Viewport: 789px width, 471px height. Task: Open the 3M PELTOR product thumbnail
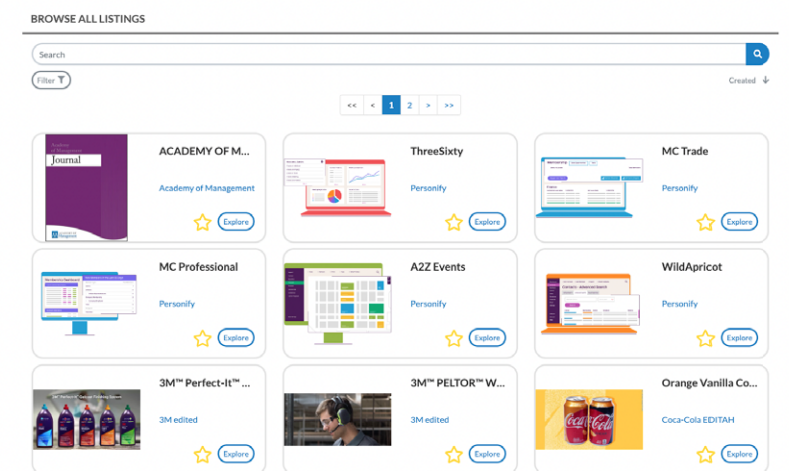(x=337, y=418)
